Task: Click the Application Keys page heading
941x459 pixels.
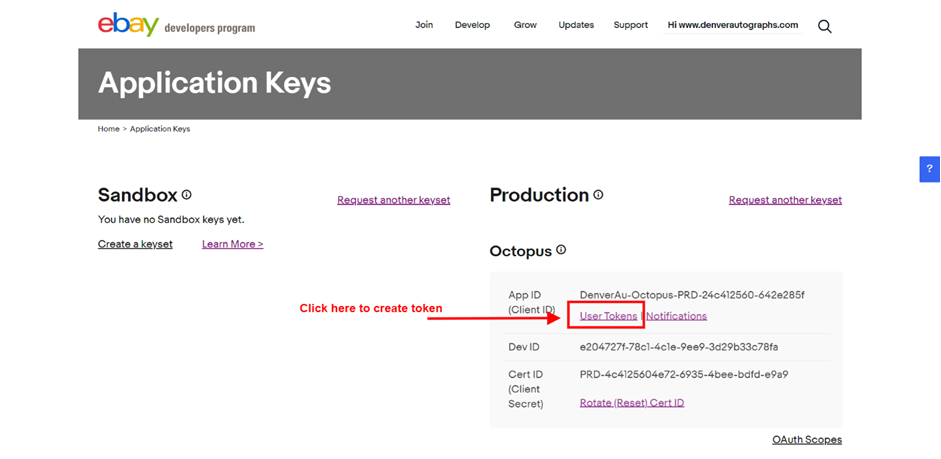Action: 215,83
